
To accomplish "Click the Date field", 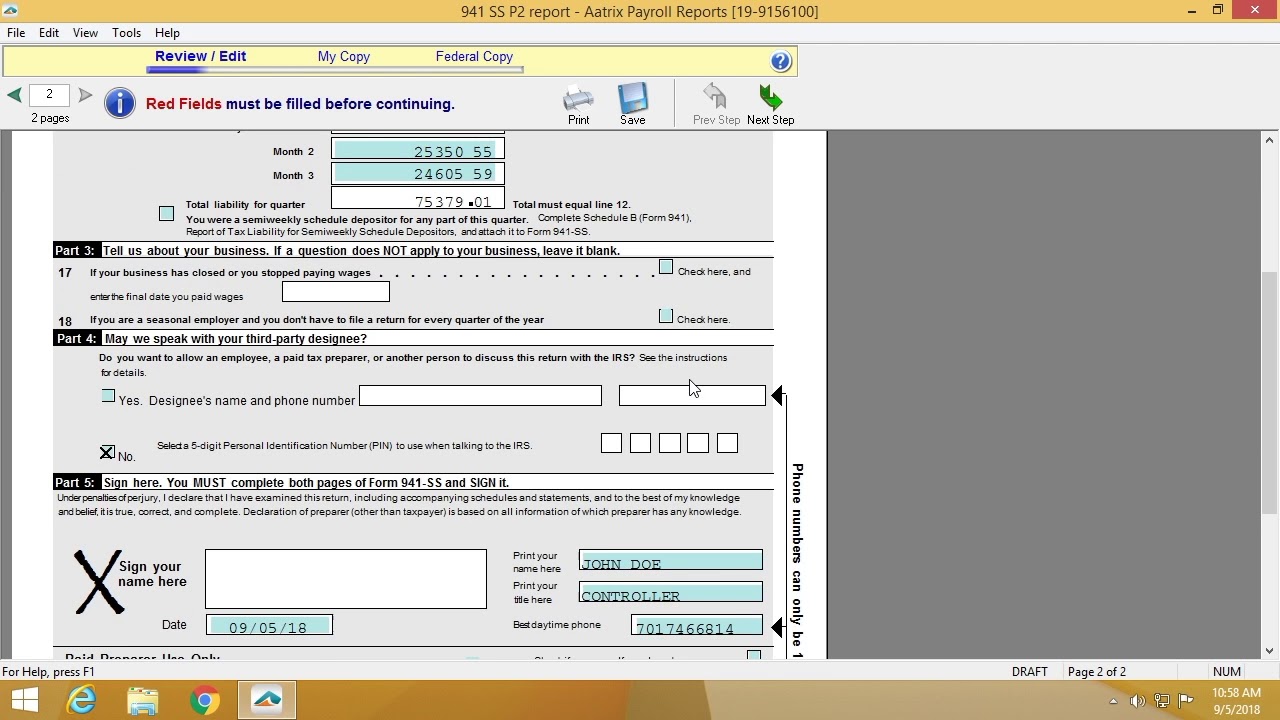I will coord(269,625).
